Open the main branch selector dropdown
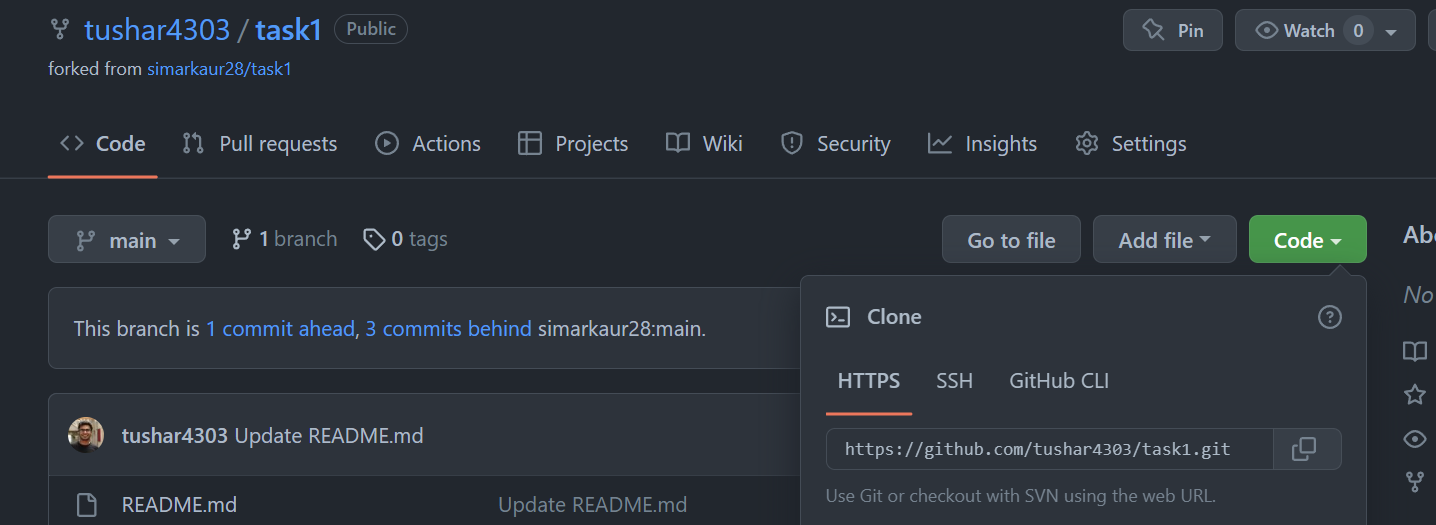1436x525 pixels. [x=127, y=239]
